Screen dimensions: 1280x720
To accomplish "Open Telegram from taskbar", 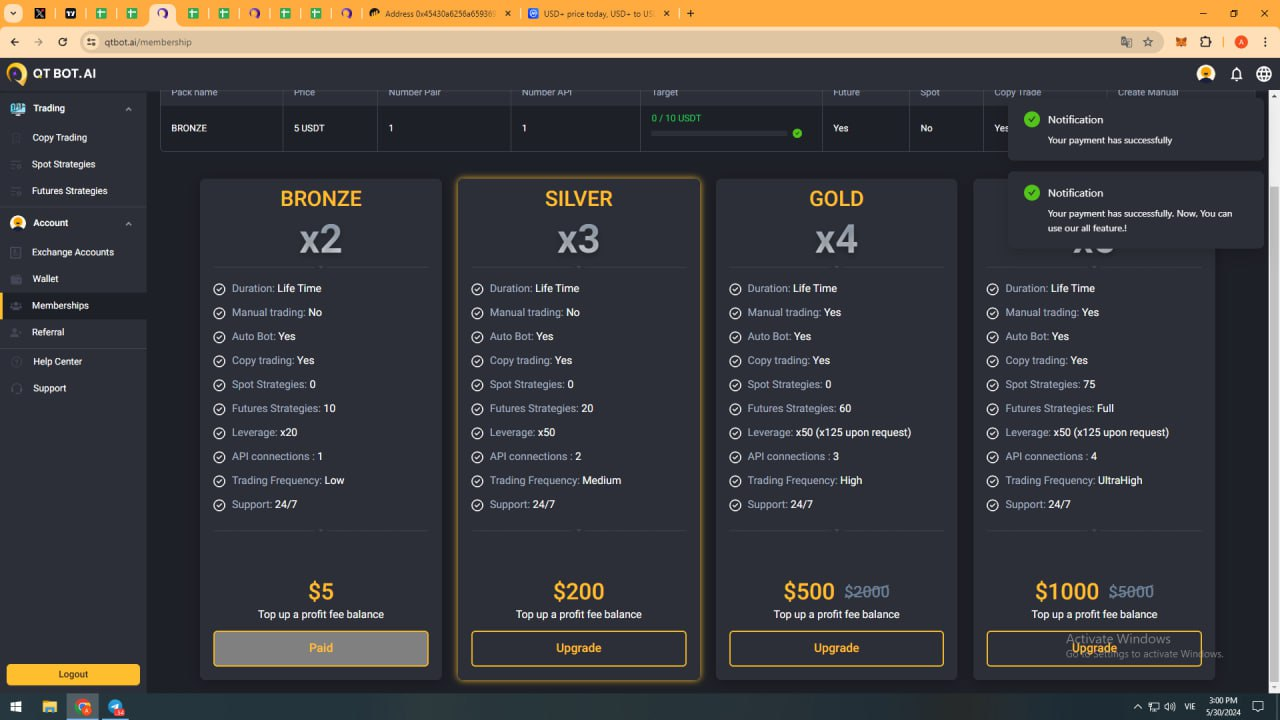I will [116, 706].
